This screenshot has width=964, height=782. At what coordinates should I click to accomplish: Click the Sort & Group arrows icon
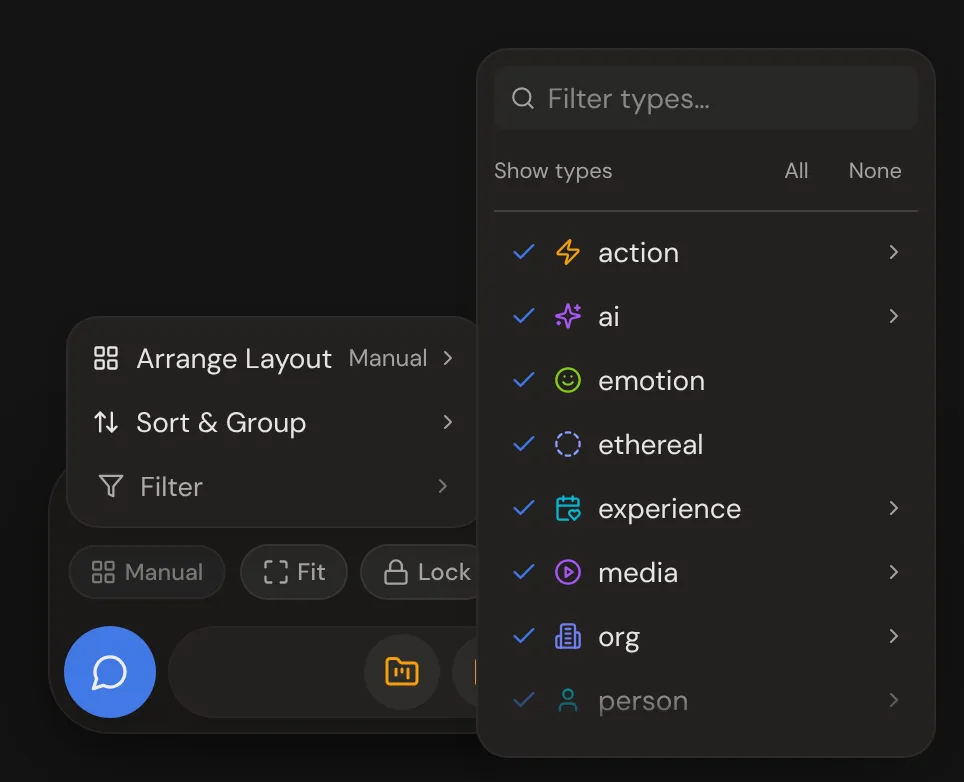pyautogui.click(x=106, y=422)
